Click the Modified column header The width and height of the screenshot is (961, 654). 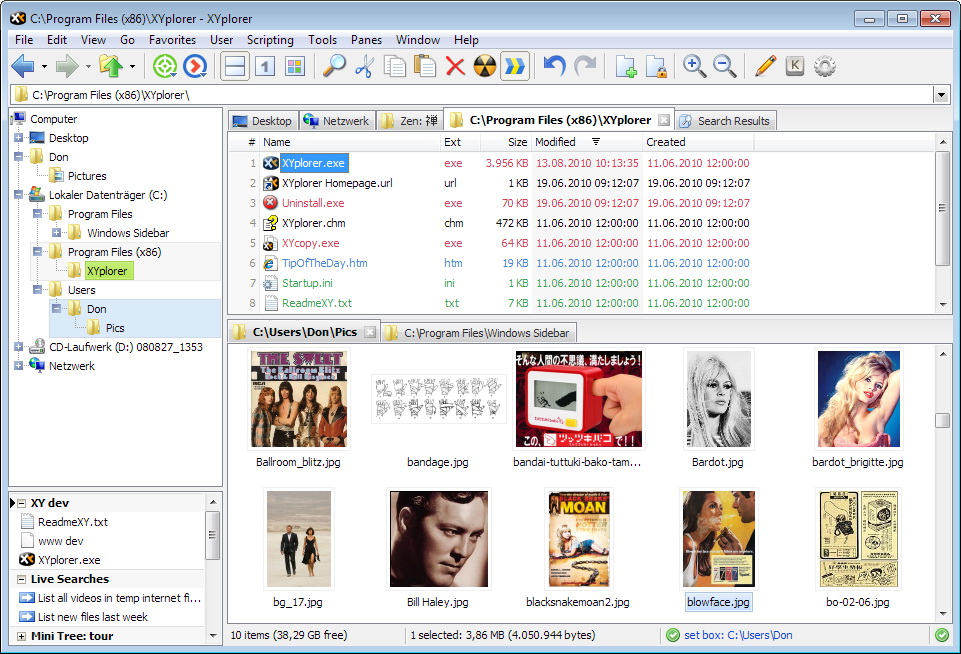tap(555, 142)
